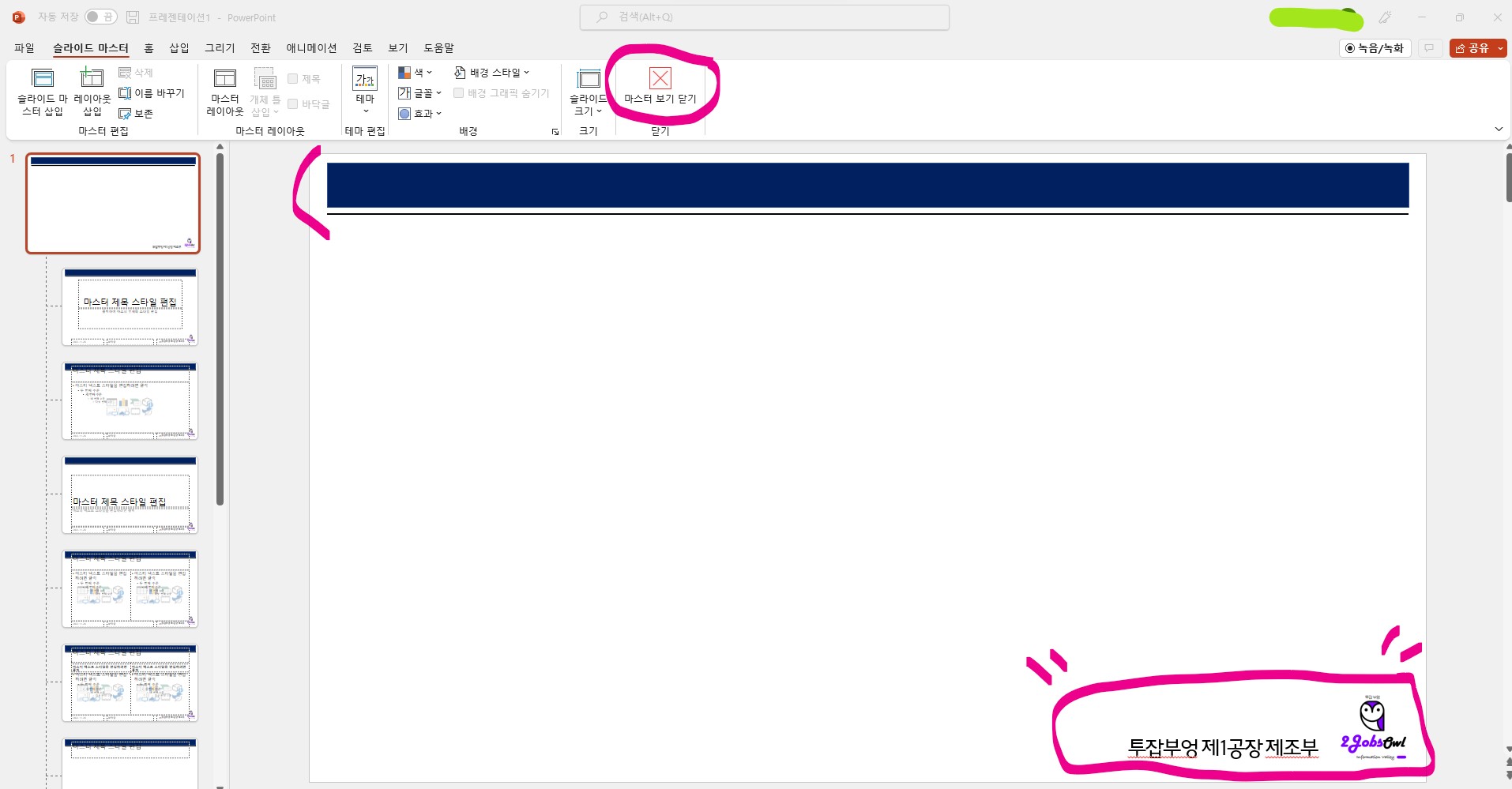Select the slide master thumbnail 1
Image resolution: width=1512 pixels, height=789 pixels.
113,204
